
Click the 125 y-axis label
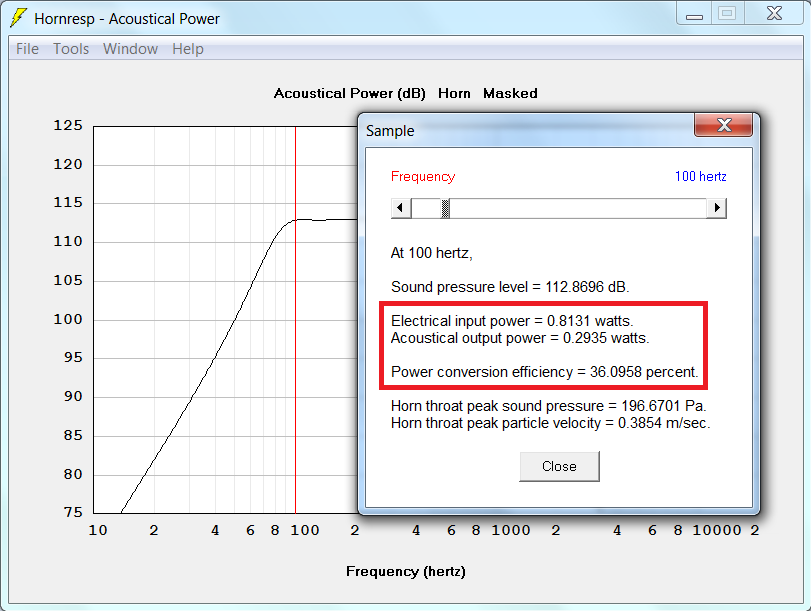68,126
